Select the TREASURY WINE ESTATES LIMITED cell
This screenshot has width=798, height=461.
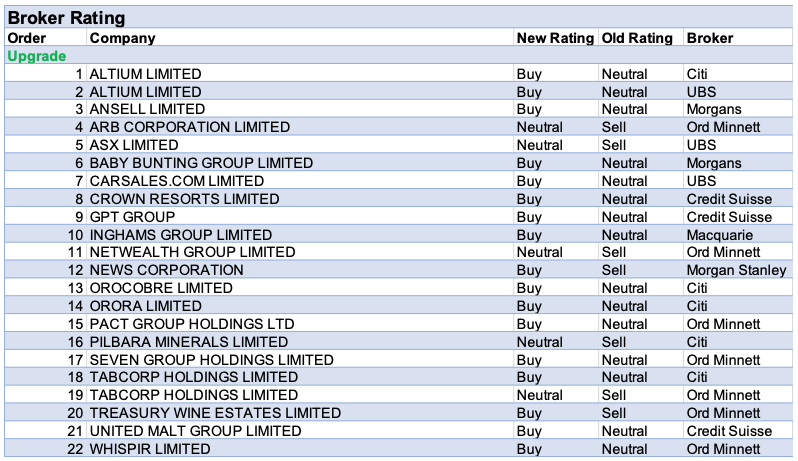[x=215, y=413]
